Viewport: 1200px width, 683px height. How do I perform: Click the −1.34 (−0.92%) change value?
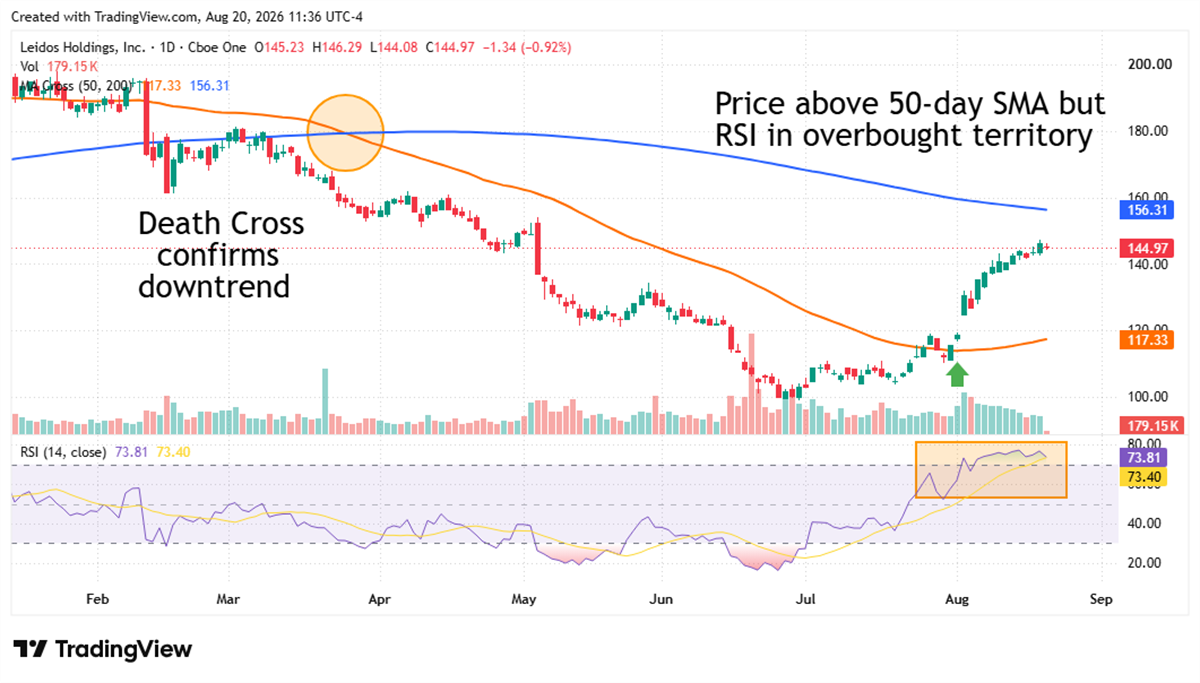(529, 47)
